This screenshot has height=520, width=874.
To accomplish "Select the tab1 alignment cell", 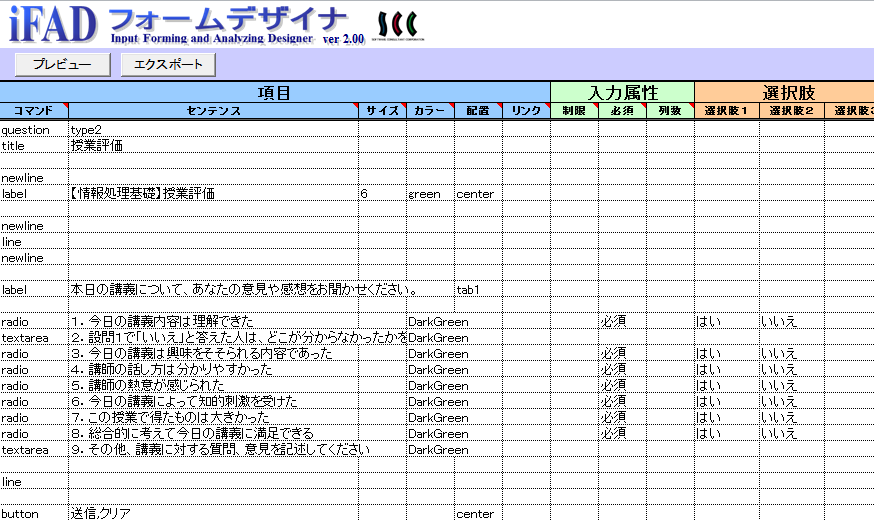I will (478, 290).
